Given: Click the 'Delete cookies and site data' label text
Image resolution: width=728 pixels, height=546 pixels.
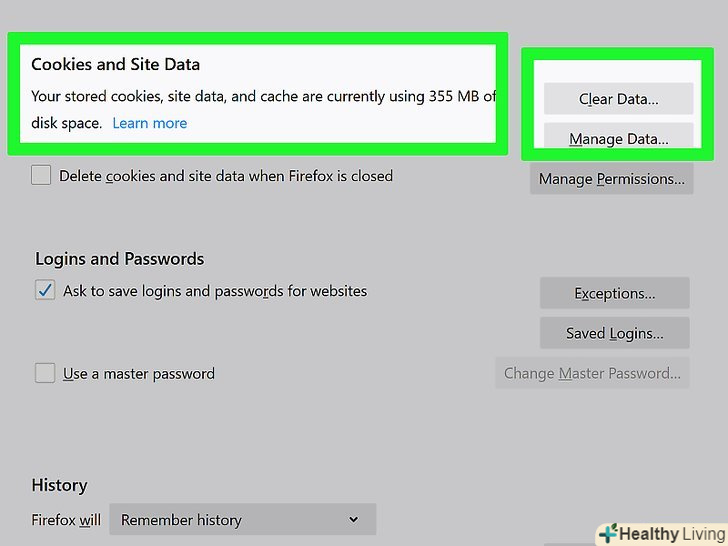Looking at the screenshot, I should click(225, 176).
